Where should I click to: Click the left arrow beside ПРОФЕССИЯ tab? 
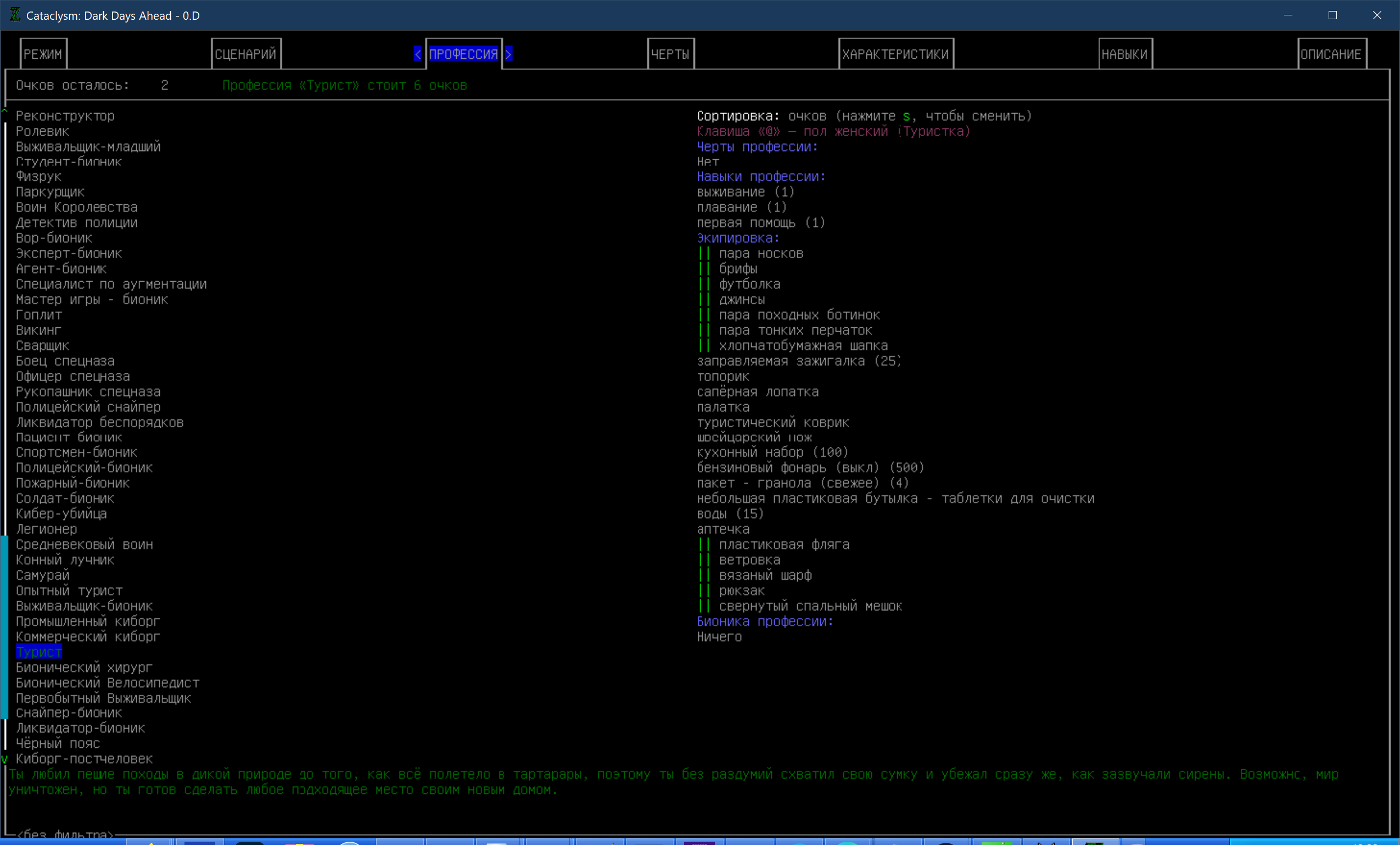[x=418, y=54]
